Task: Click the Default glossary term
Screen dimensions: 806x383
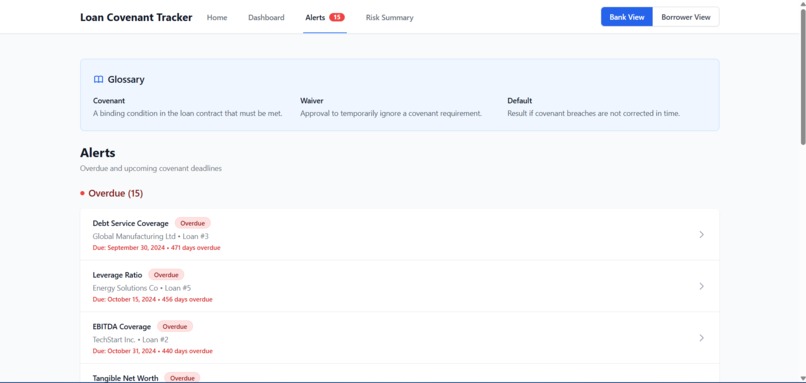Action: [x=520, y=101]
